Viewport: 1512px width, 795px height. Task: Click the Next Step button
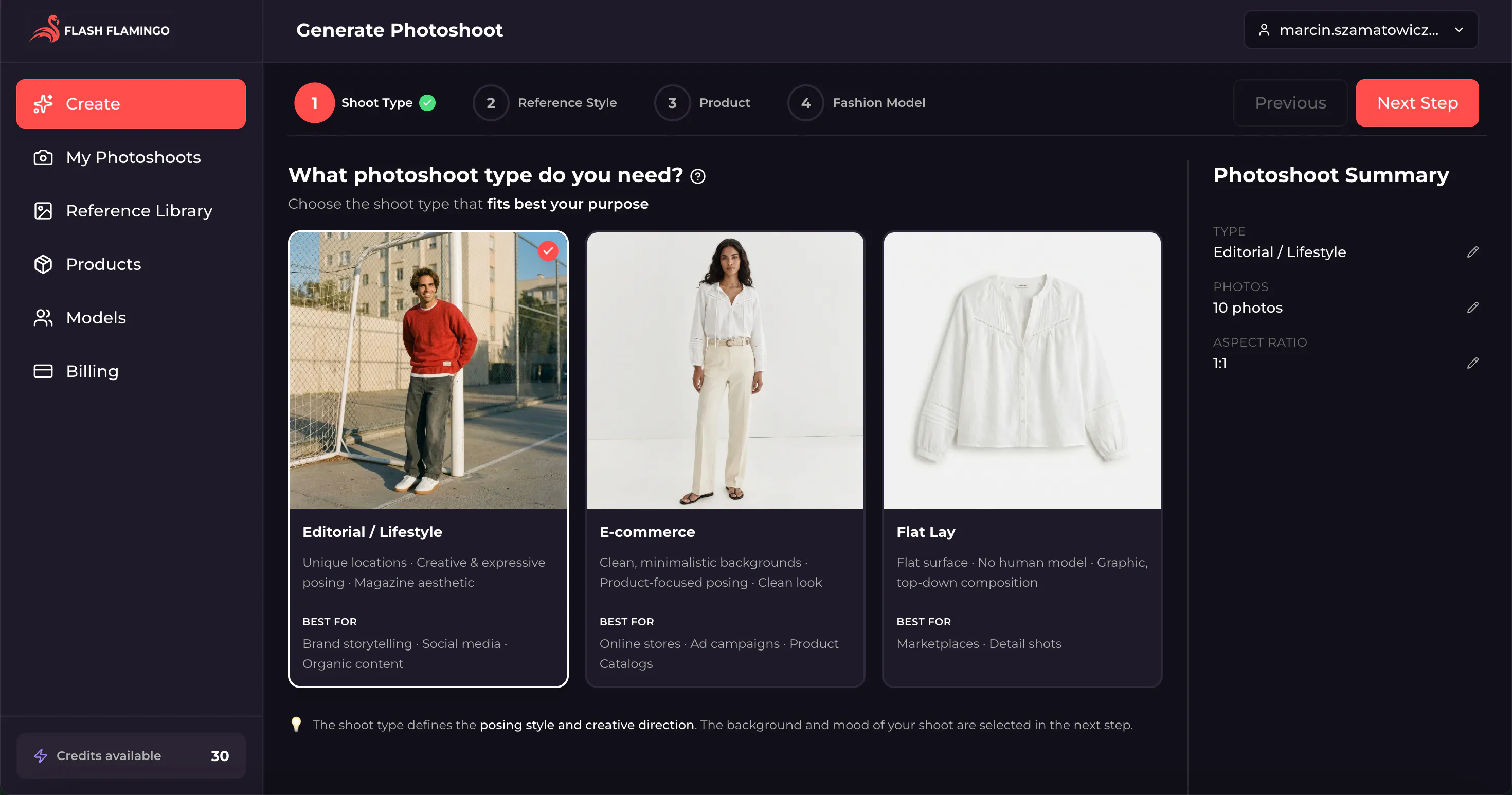(1417, 103)
